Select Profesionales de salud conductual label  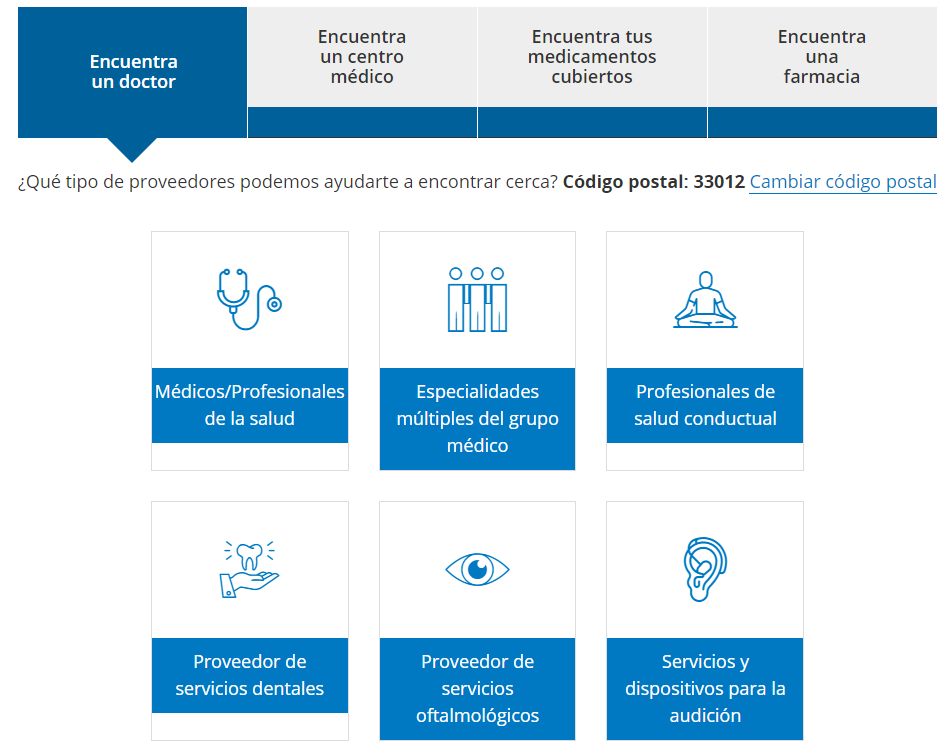tap(705, 405)
